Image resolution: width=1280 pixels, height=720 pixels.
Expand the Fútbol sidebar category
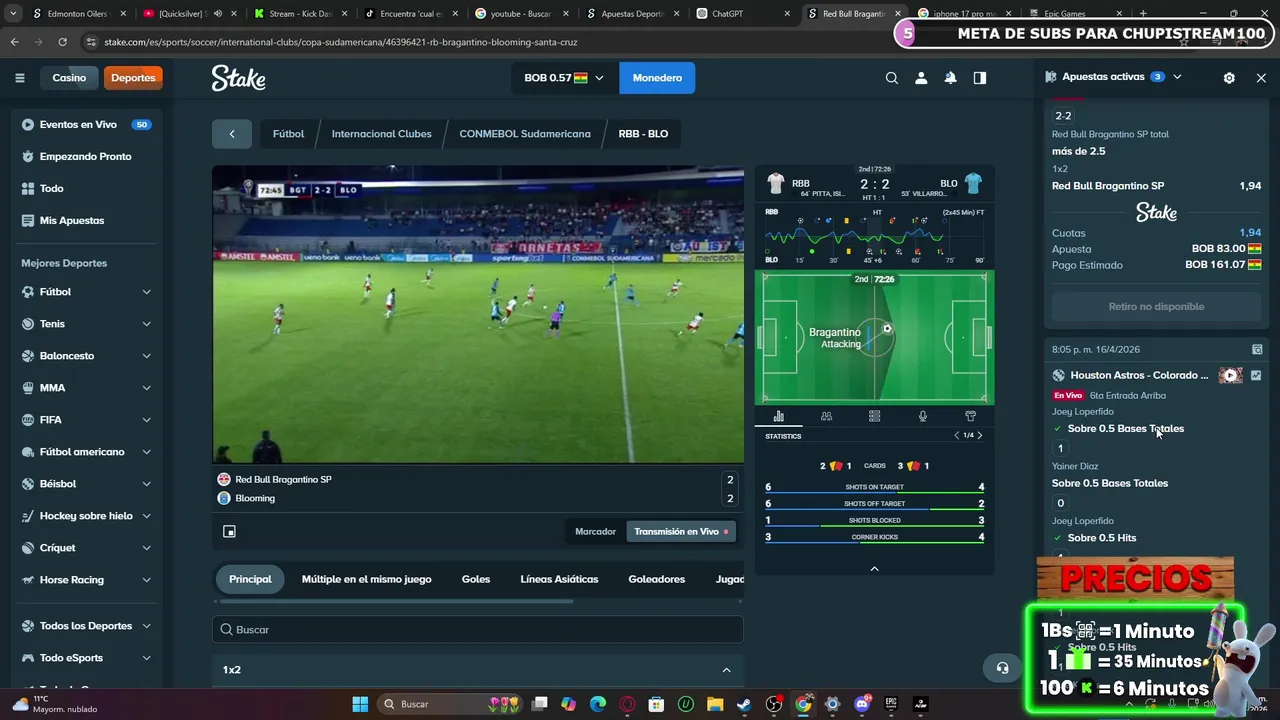pos(146,292)
